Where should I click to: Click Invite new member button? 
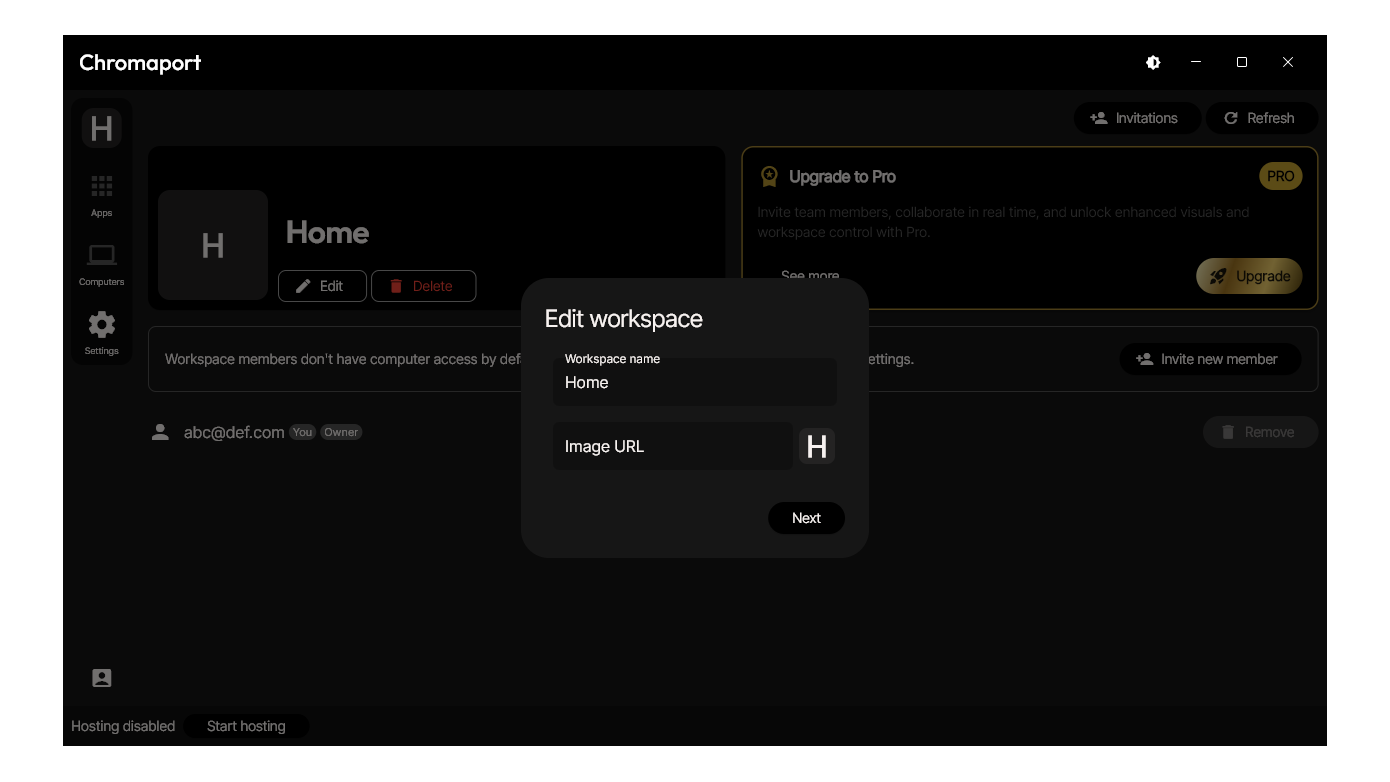pos(1209,359)
